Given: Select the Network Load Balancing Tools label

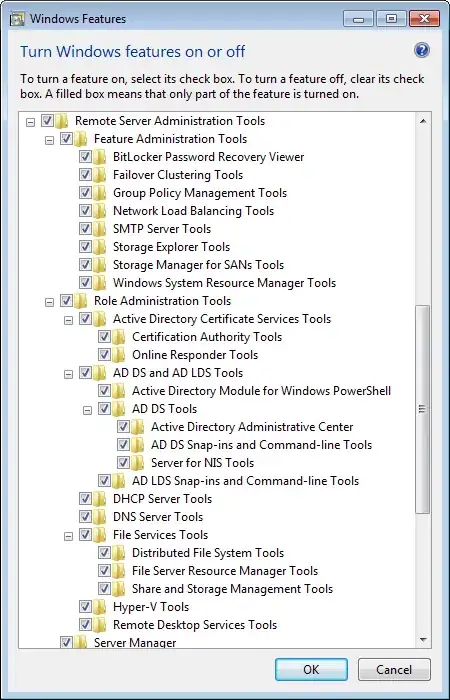Looking at the screenshot, I should (x=193, y=211).
